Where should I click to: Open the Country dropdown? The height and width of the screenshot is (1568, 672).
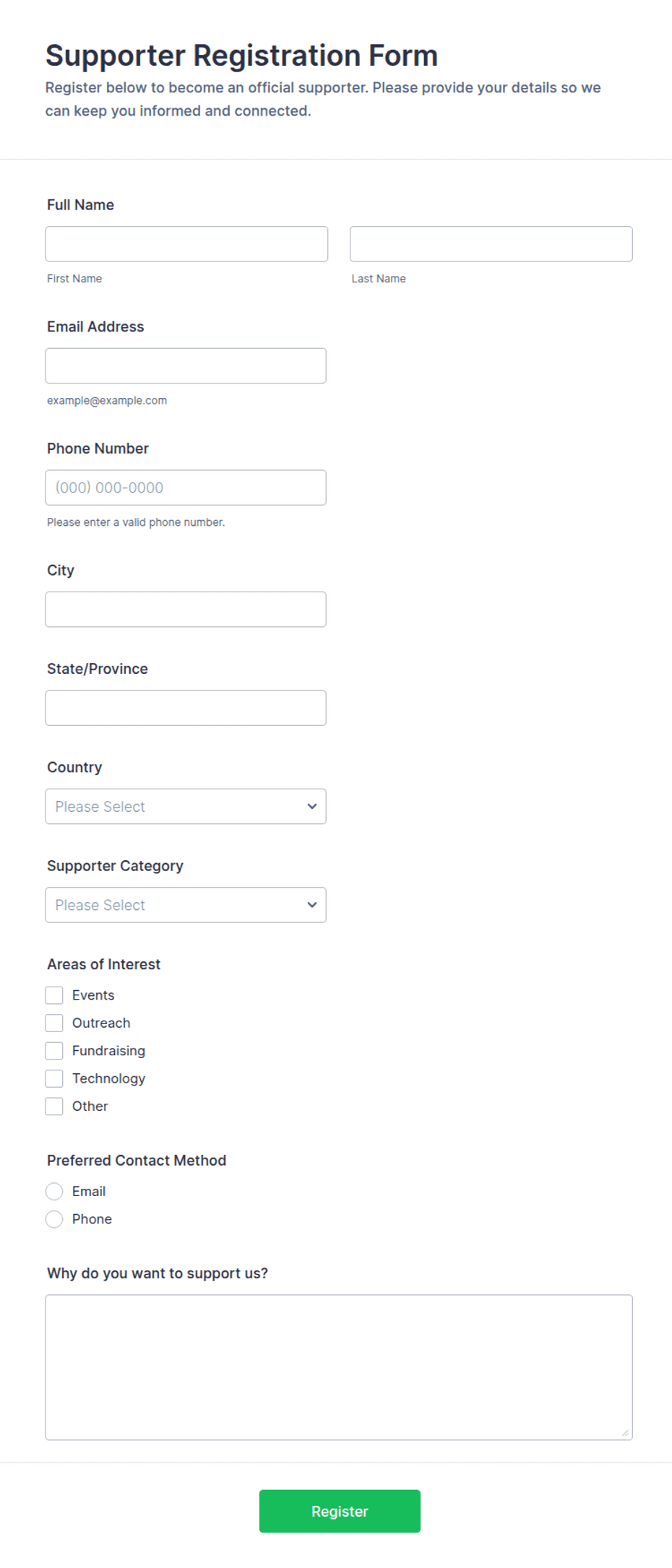[x=186, y=807]
